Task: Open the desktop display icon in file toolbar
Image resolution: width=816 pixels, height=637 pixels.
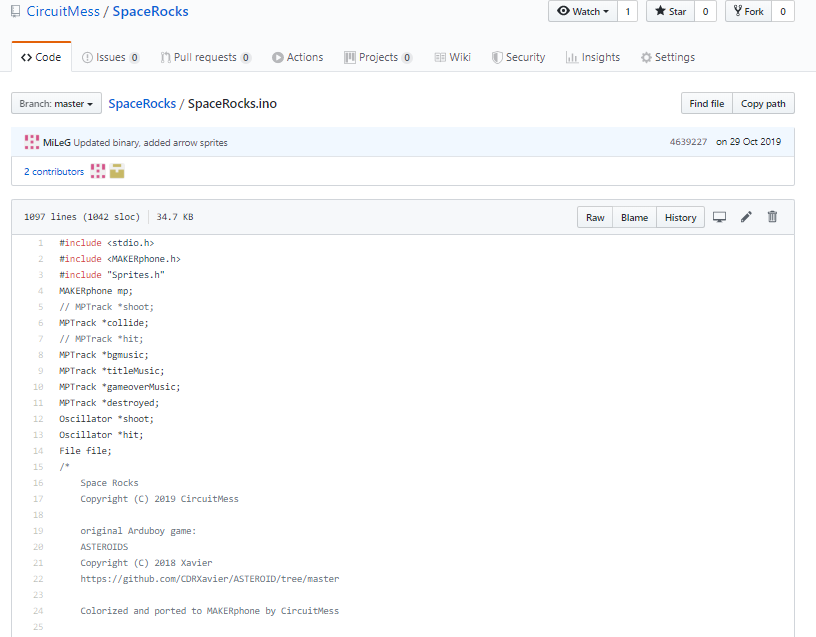Action: pyautogui.click(x=719, y=217)
